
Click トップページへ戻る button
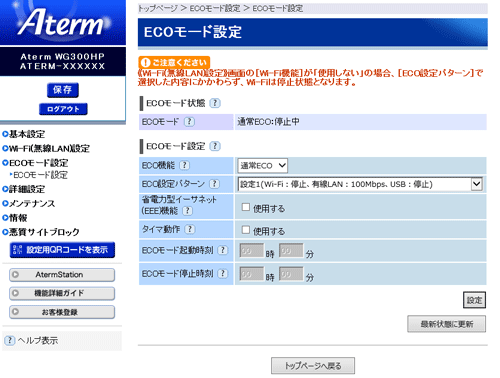click(313, 366)
